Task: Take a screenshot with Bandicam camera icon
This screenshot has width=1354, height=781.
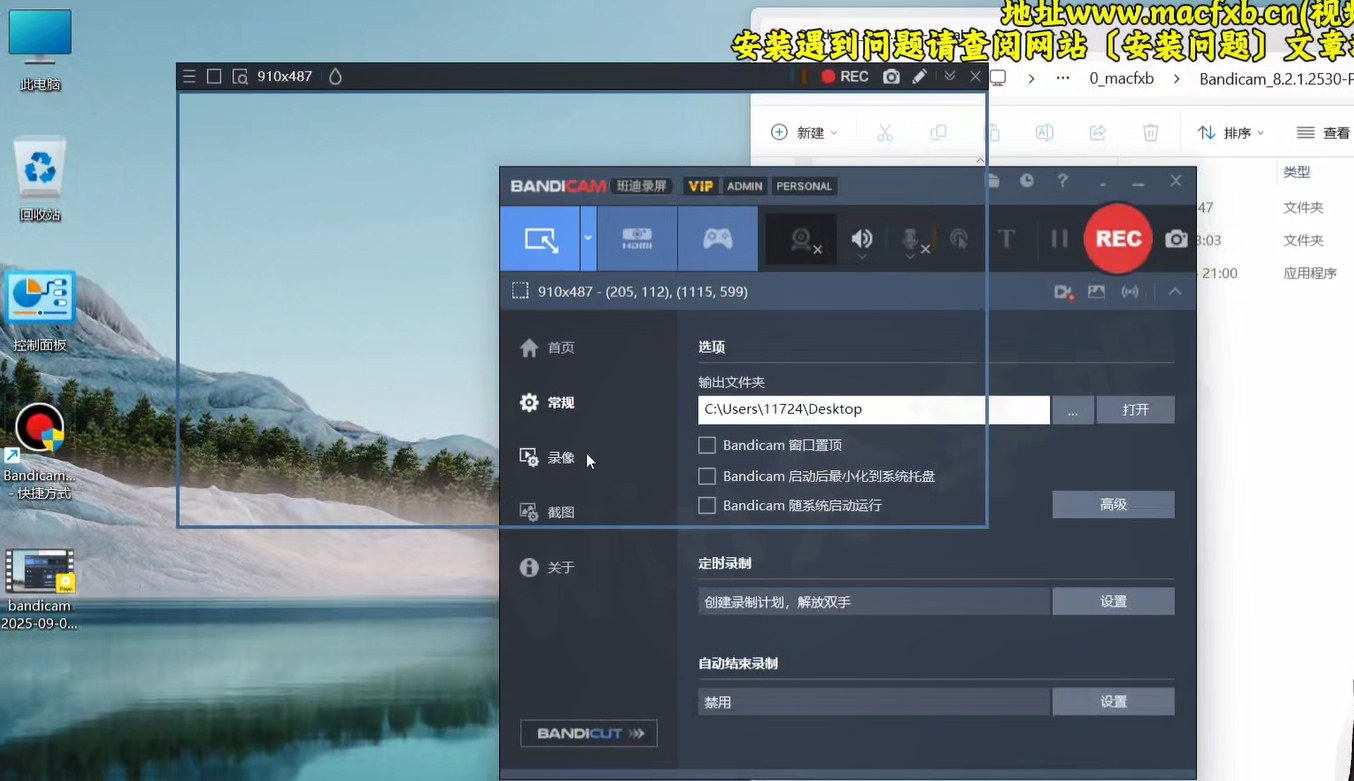Action: click(x=1176, y=239)
